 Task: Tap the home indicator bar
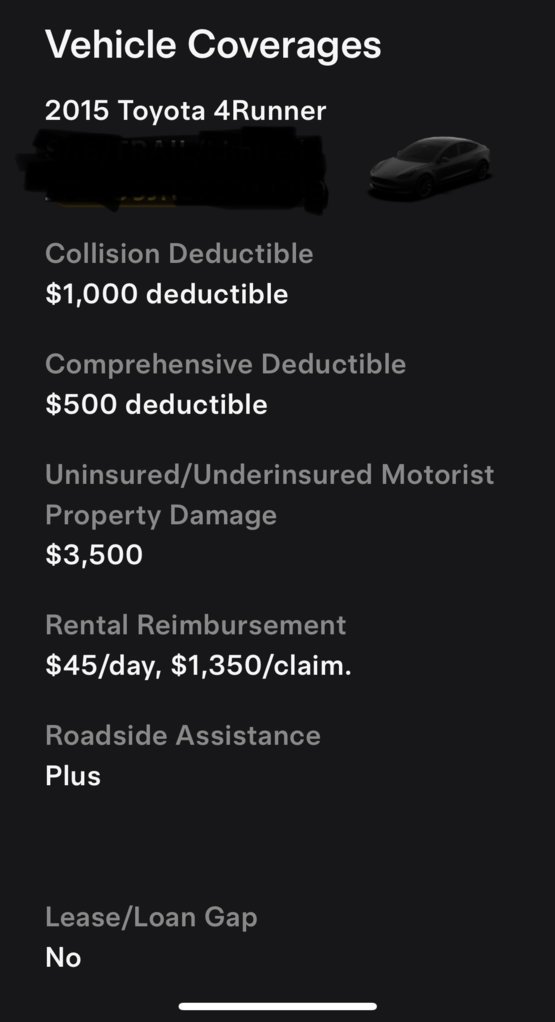[x=278, y=1006]
